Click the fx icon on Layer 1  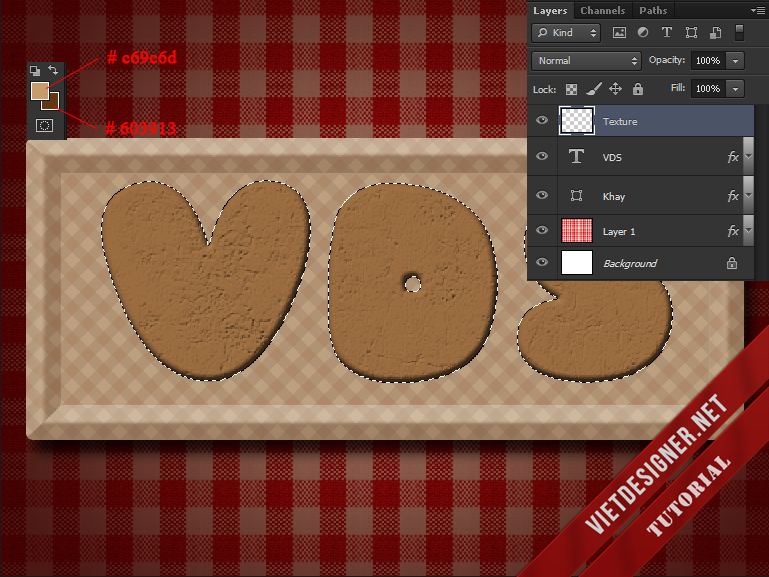733,231
